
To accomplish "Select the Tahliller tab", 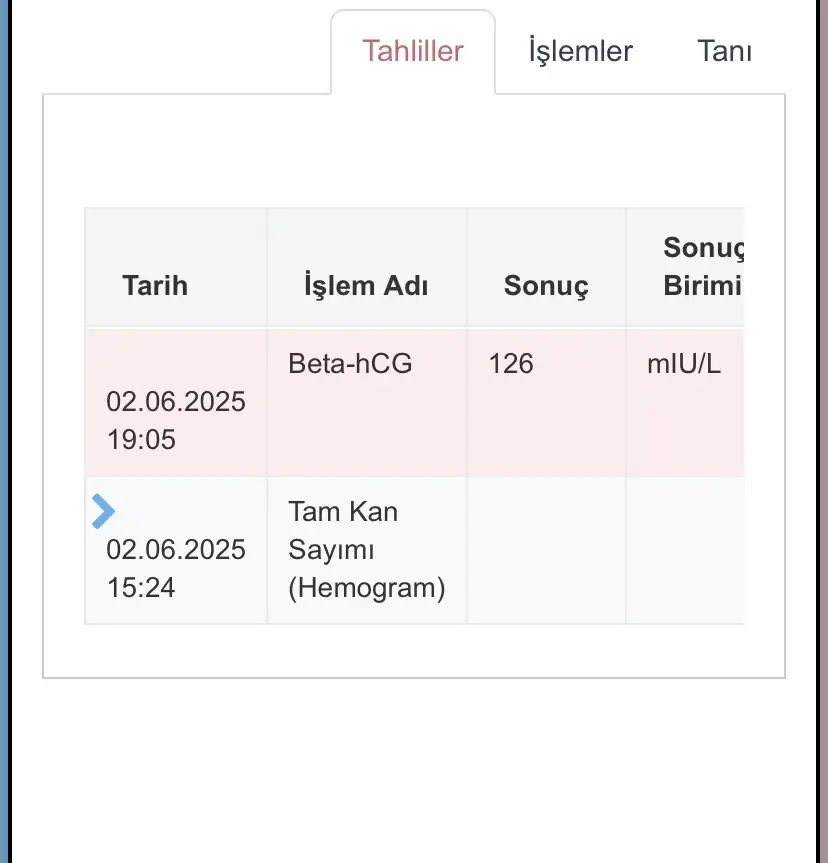I will pyautogui.click(x=413, y=51).
